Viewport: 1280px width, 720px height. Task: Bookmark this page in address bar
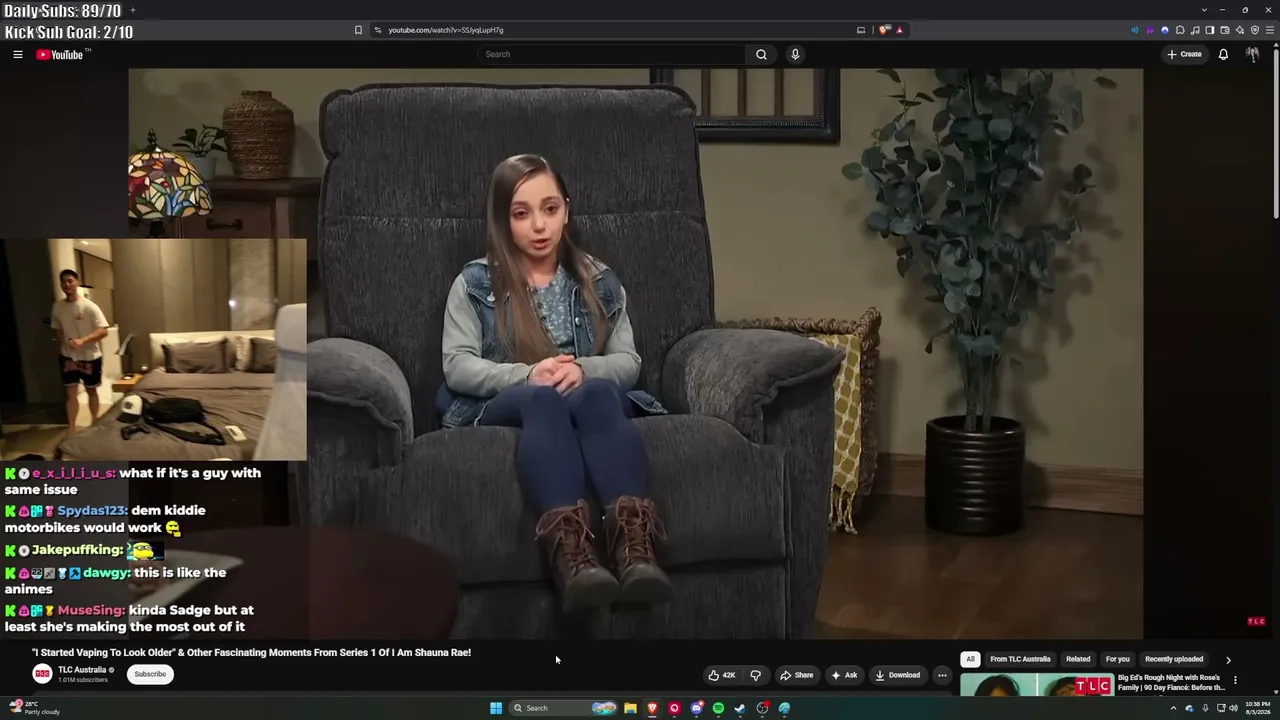tap(358, 30)
